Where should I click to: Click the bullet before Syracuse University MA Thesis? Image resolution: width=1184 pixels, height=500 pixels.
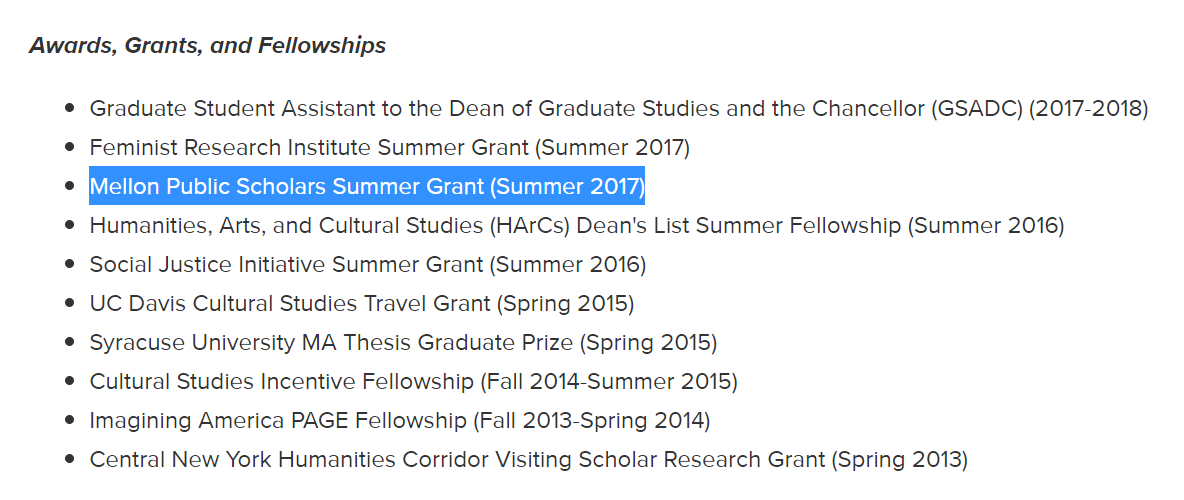[70, 343]
